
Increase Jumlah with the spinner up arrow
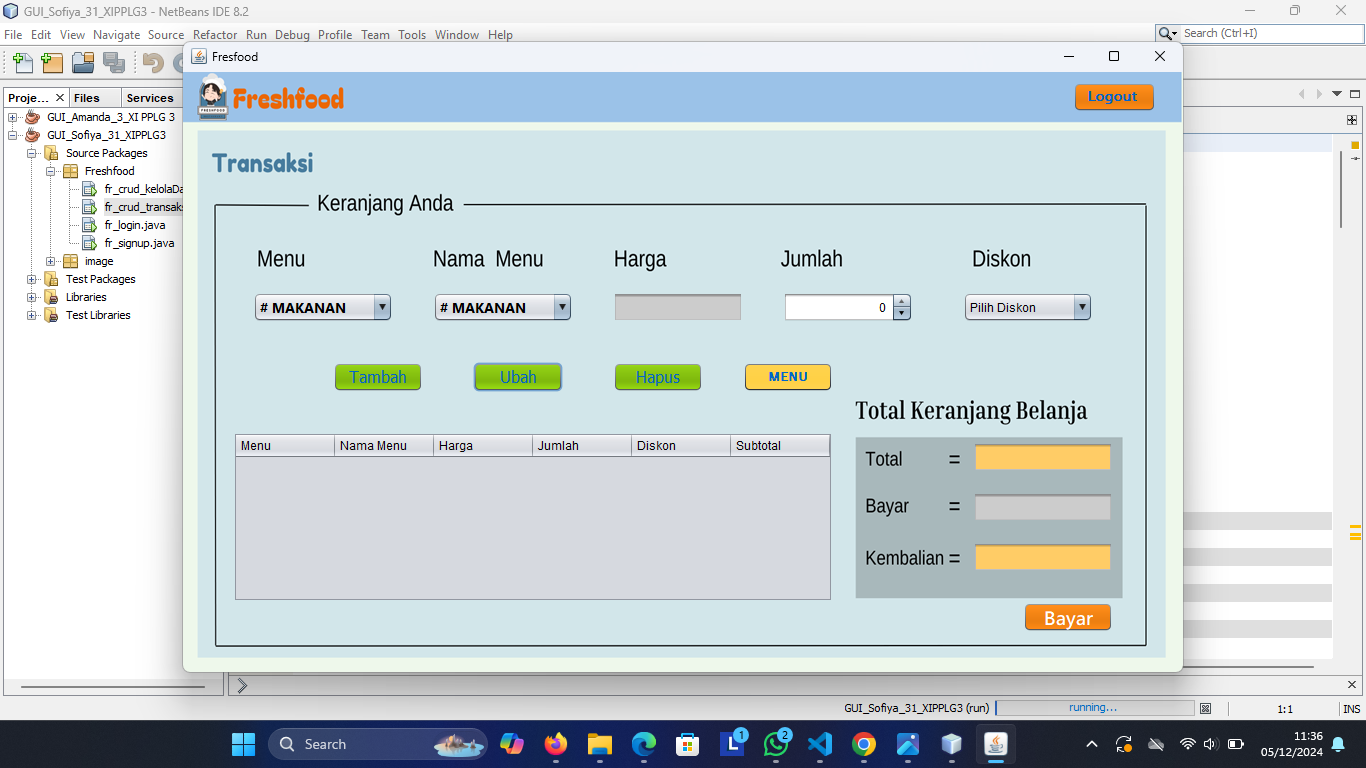tap(902, 302)
